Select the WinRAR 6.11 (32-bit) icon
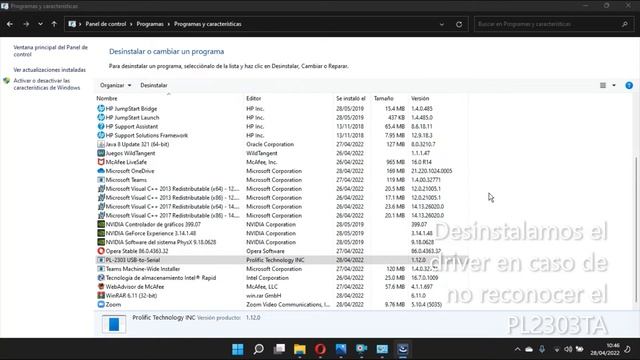This screenshot has height=360, width=640. [101, 296]
